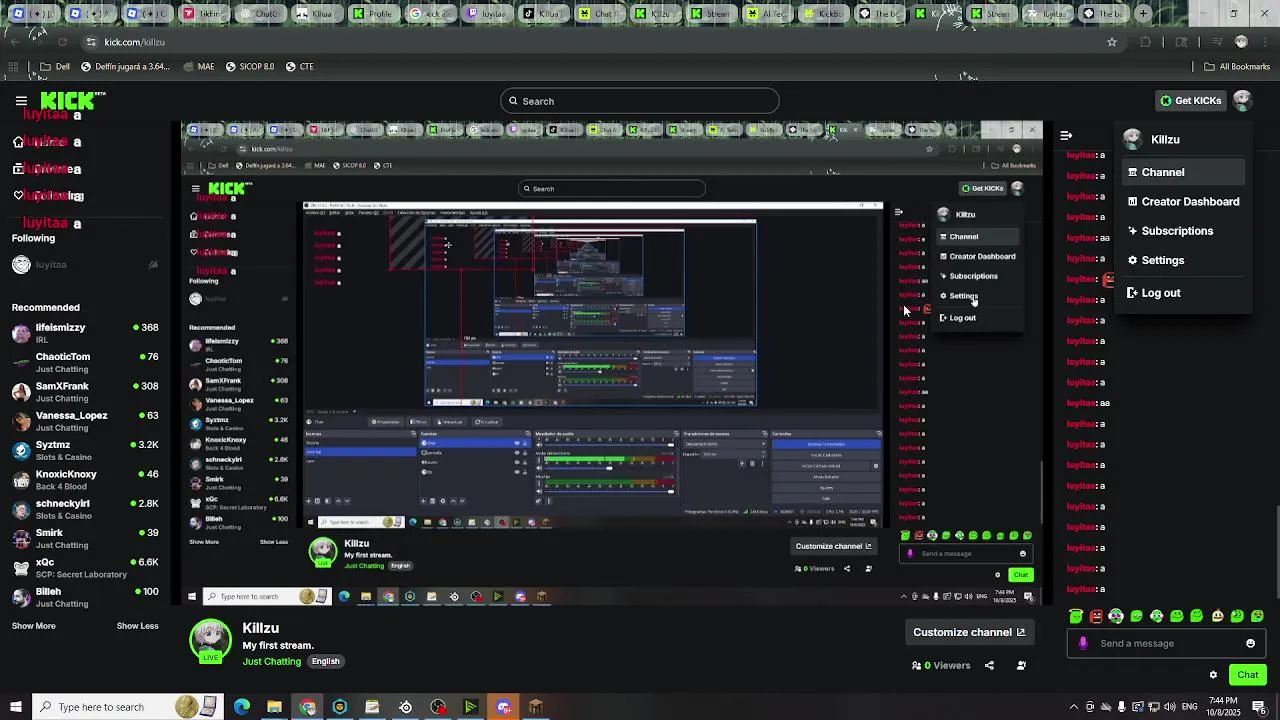Viewport: 1280px width, 720px height.
Task: Open chat settings gear
Action: click(x=1213, y=675)
